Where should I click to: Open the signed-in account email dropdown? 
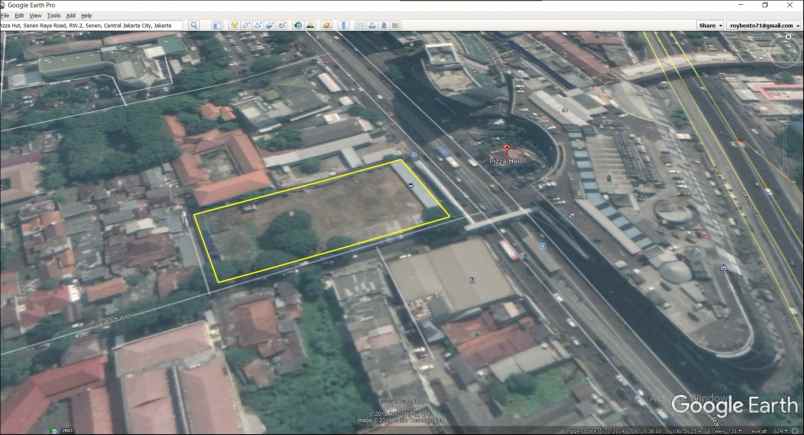[x=764, y=25]
